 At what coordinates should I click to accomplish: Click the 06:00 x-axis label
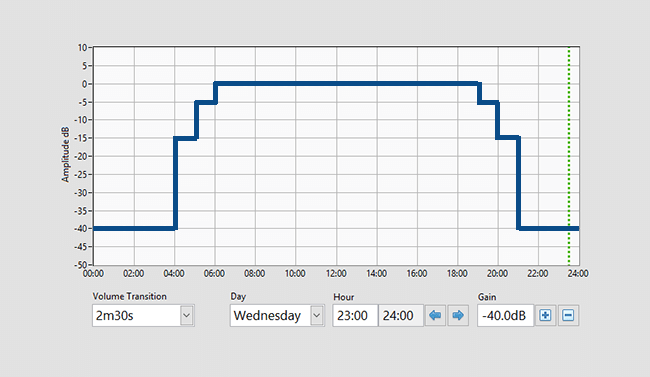tap(214, 274)
